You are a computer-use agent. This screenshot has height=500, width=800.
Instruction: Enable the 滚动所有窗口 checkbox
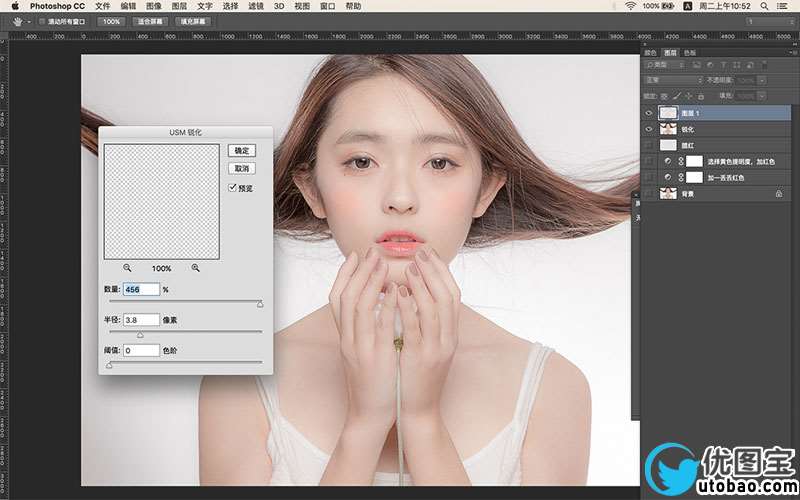pos(41,21)
